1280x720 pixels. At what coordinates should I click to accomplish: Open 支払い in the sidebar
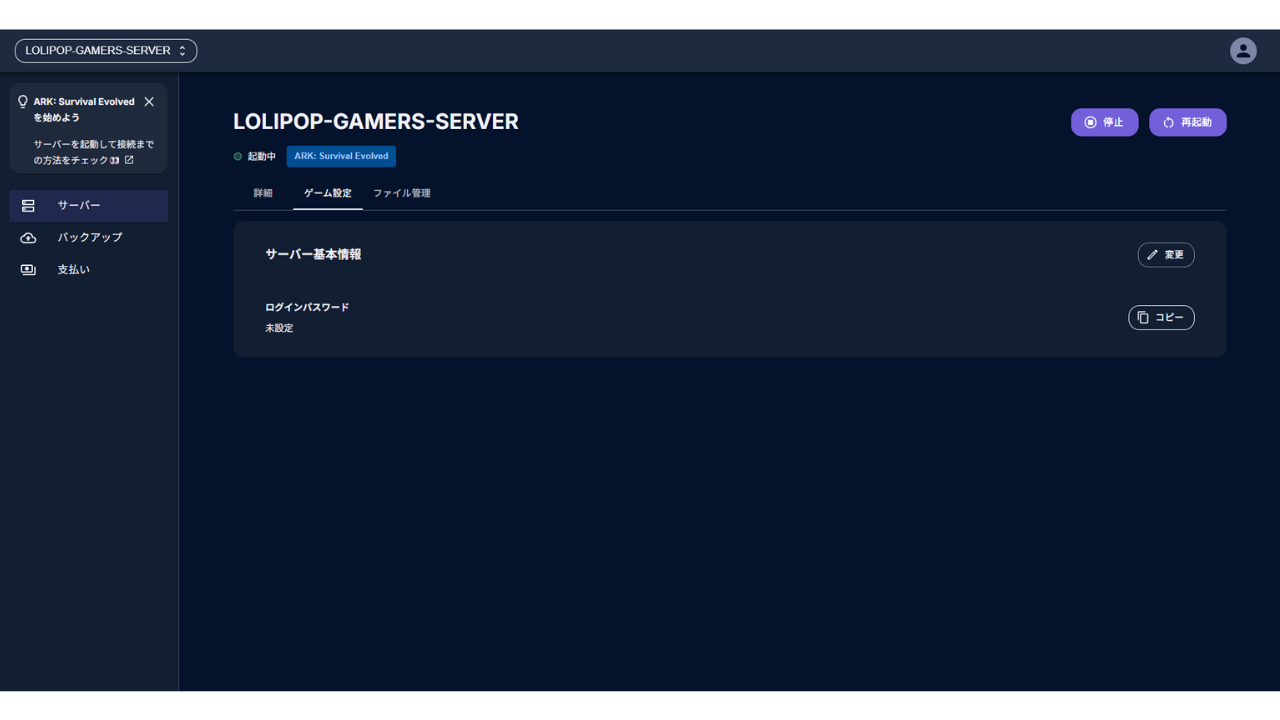pyautogui.click(x=89, y=269)
